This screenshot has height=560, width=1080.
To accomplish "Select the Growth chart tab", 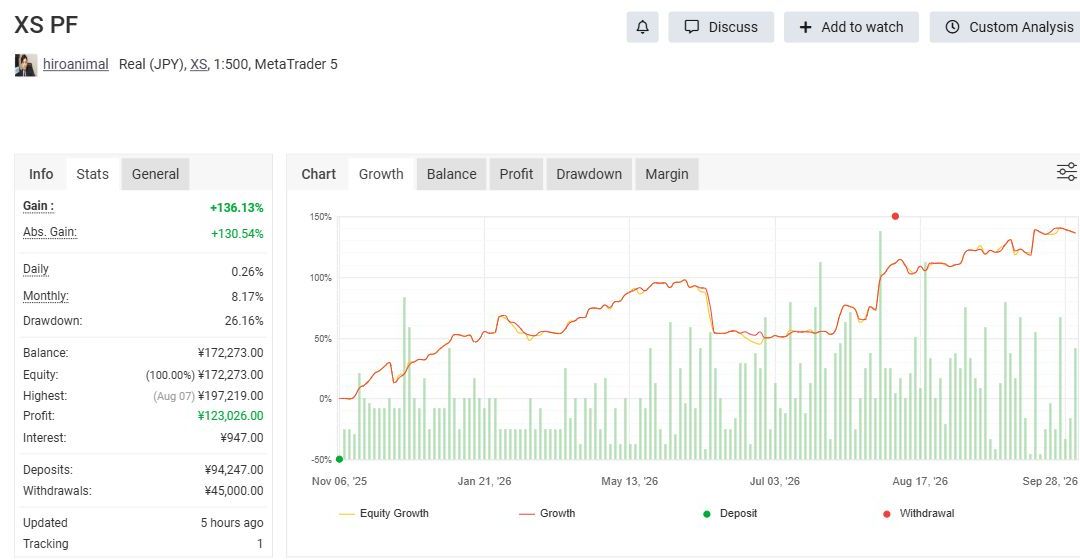I will (x=381, y=174).
